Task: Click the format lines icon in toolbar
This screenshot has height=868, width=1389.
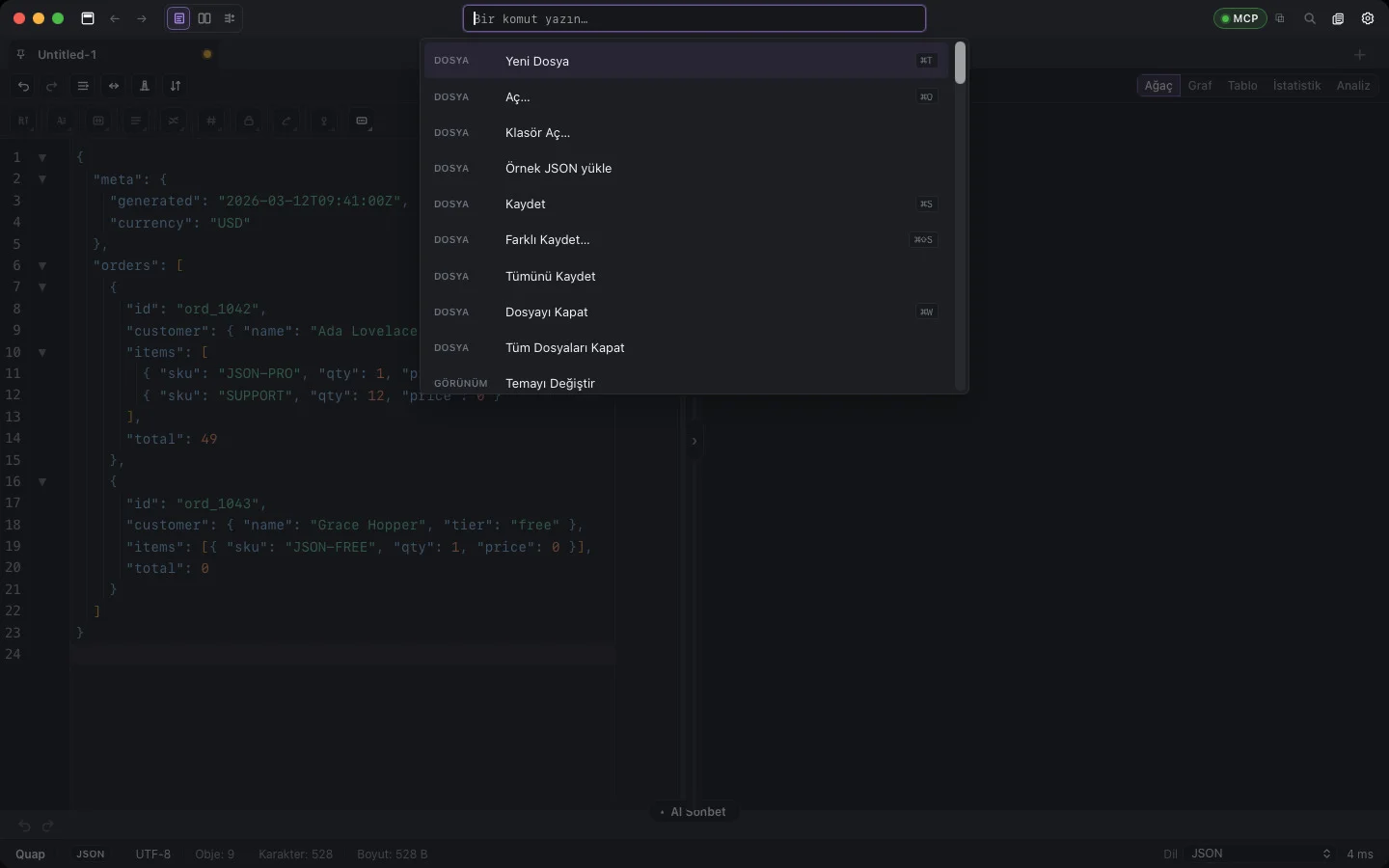Action: (x=83, y=86)
